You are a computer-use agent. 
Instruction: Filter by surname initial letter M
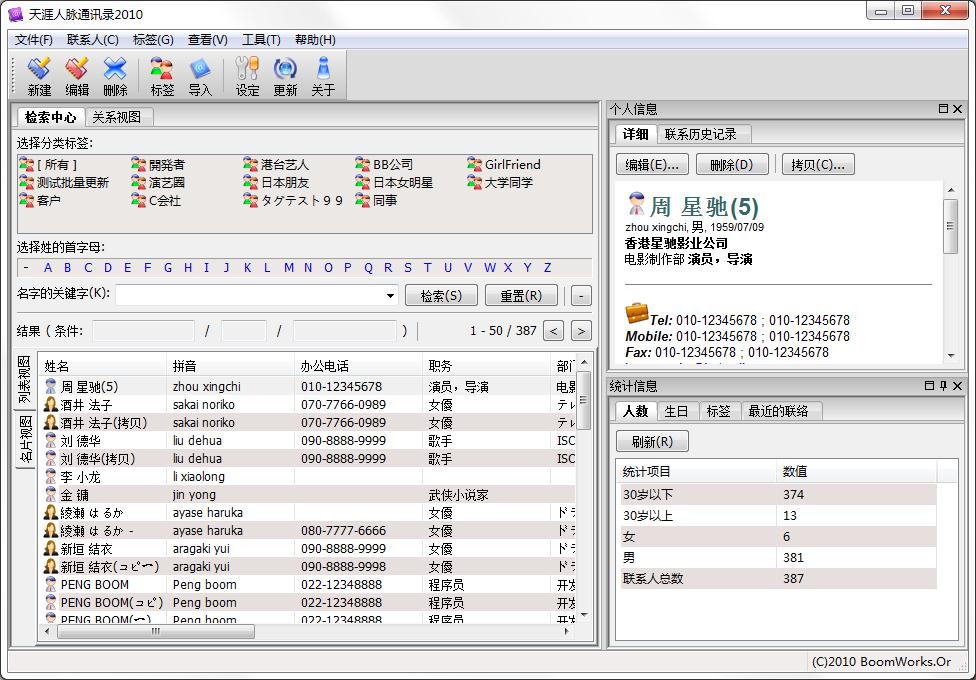[x=288, y=268]
